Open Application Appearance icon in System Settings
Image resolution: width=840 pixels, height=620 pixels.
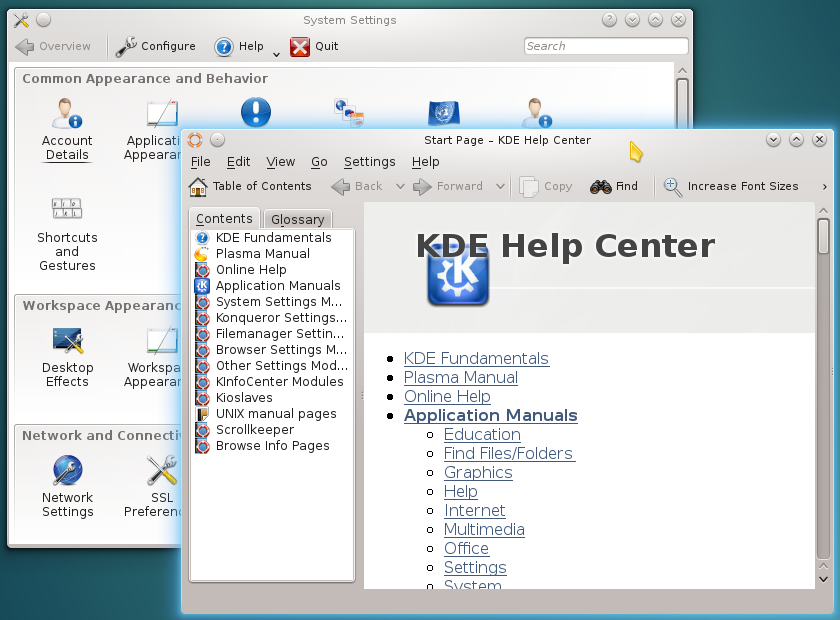coord(162,113)
